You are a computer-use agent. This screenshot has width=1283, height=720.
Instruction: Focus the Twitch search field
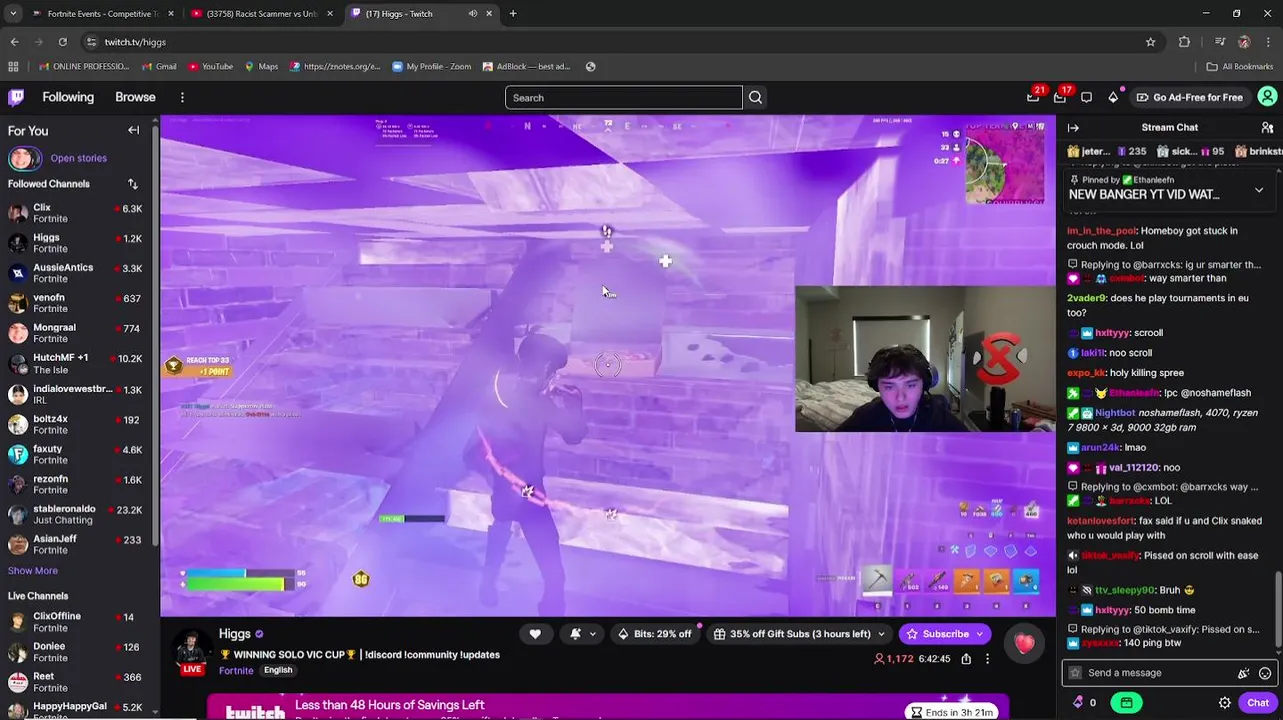pyautogui.click(x=624, y=97)
